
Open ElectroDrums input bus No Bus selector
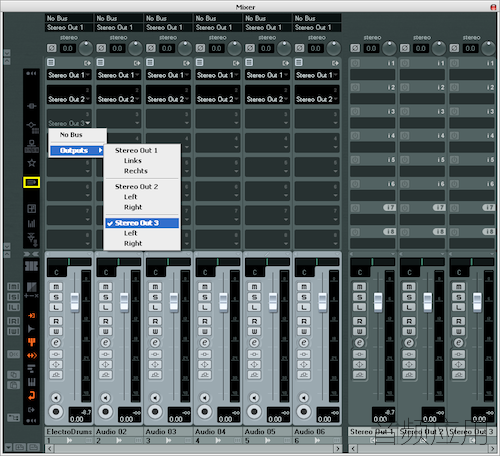point(69,18)
